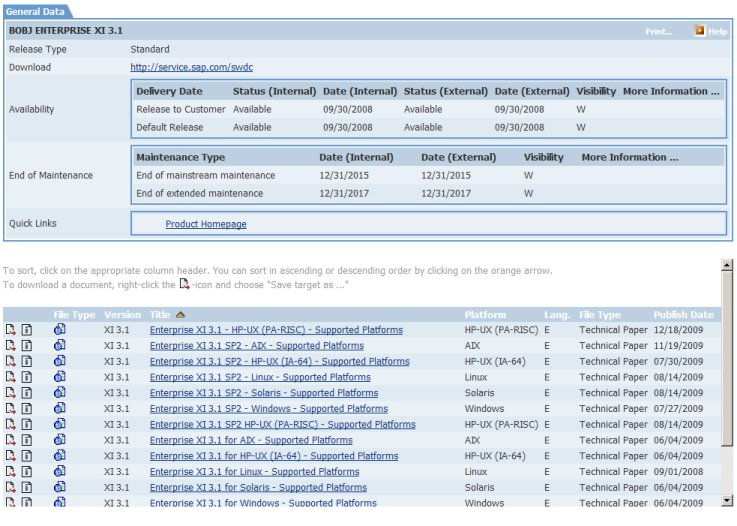This screenshot has width=737, height=526.
Task: Sort list by the Title column header
Action: [x=160, y=315]
